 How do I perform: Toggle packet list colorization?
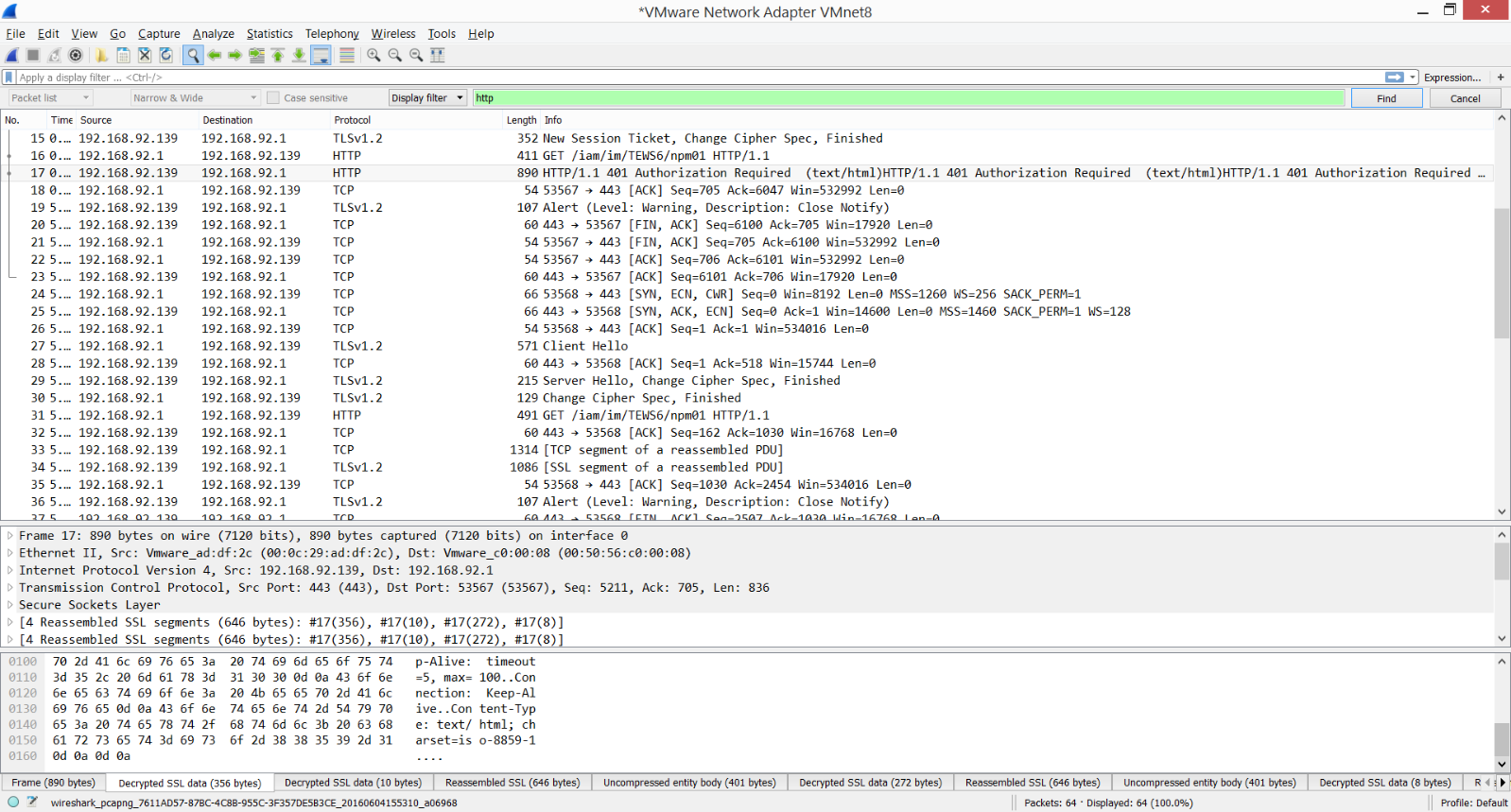[x=347, y=56]
